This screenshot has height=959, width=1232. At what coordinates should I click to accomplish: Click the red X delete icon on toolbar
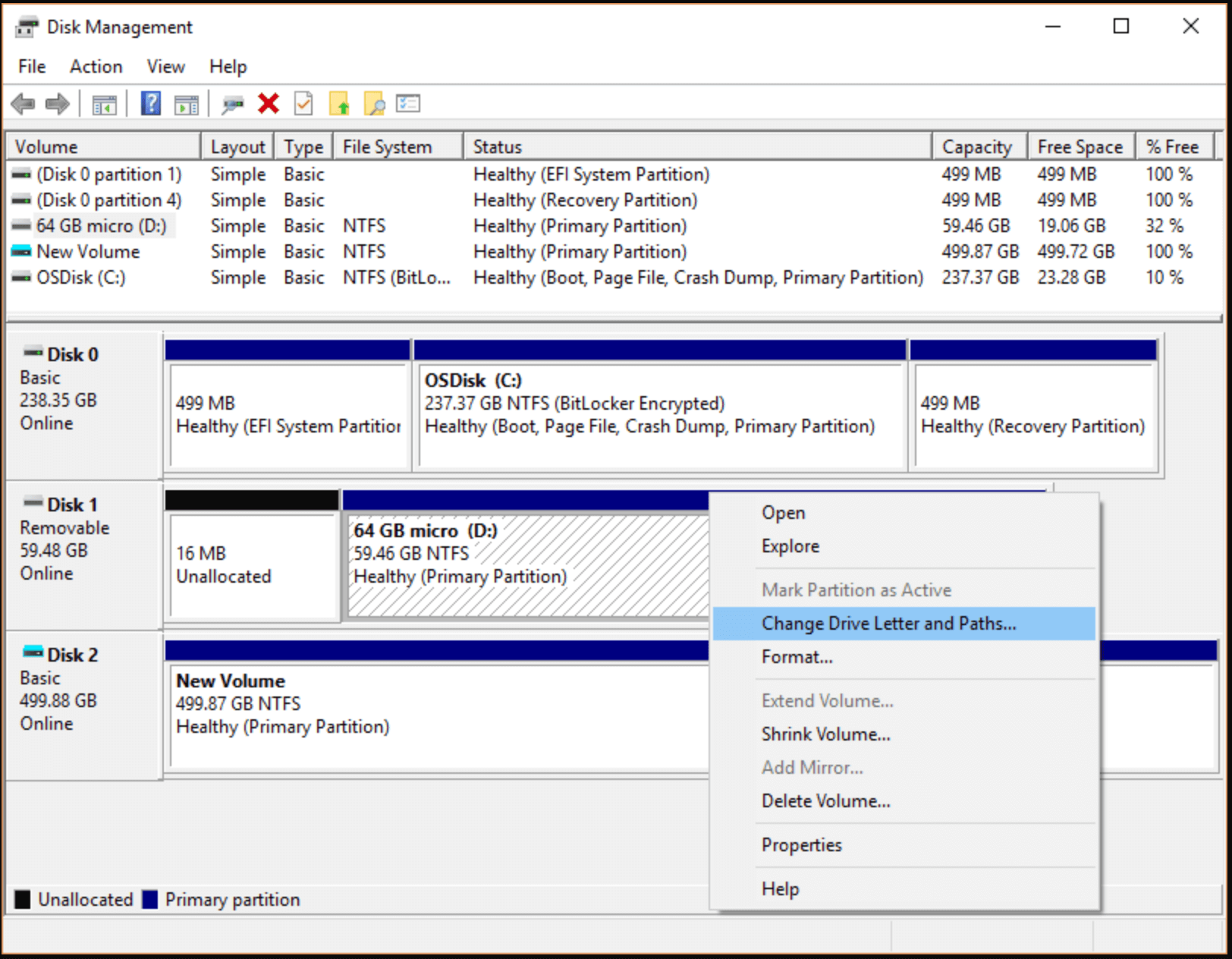[x=267, y=104]
